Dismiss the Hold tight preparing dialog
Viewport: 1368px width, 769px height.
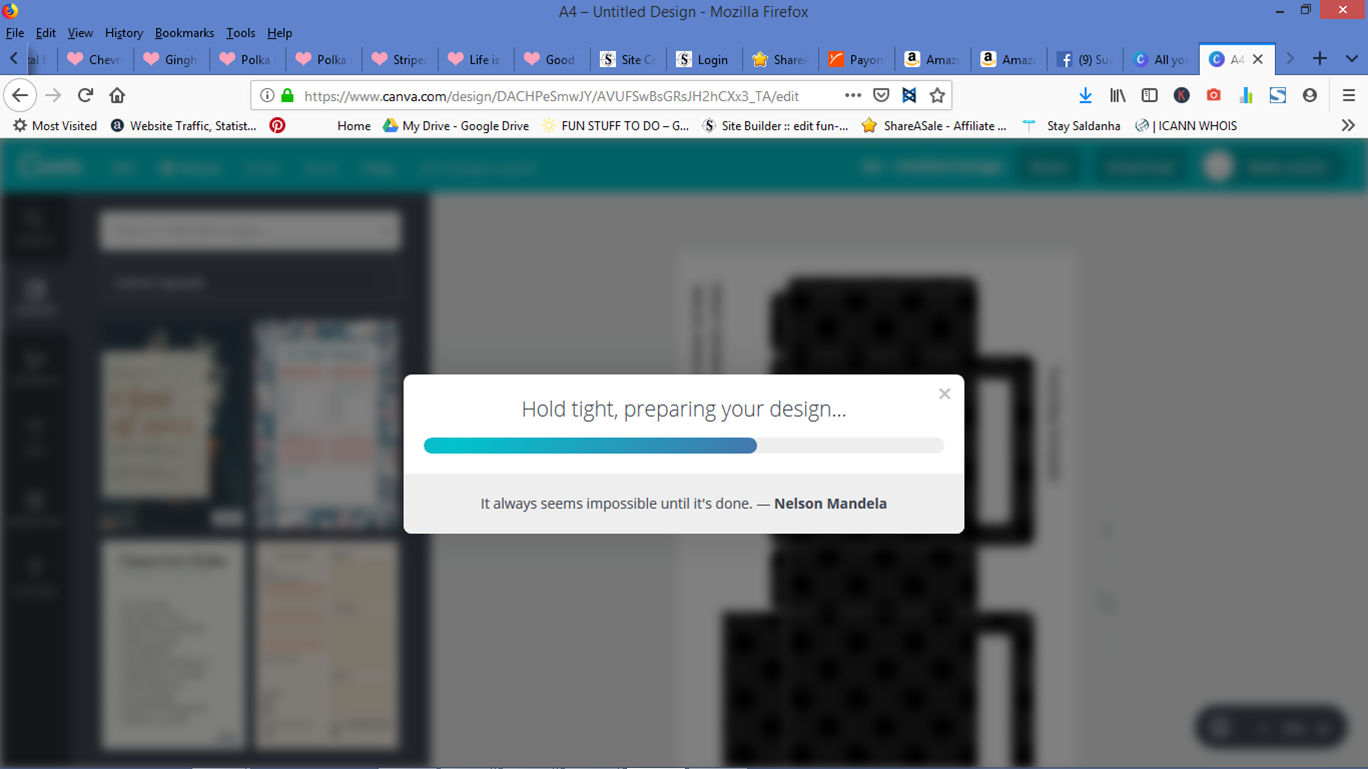tap(944, 393)
